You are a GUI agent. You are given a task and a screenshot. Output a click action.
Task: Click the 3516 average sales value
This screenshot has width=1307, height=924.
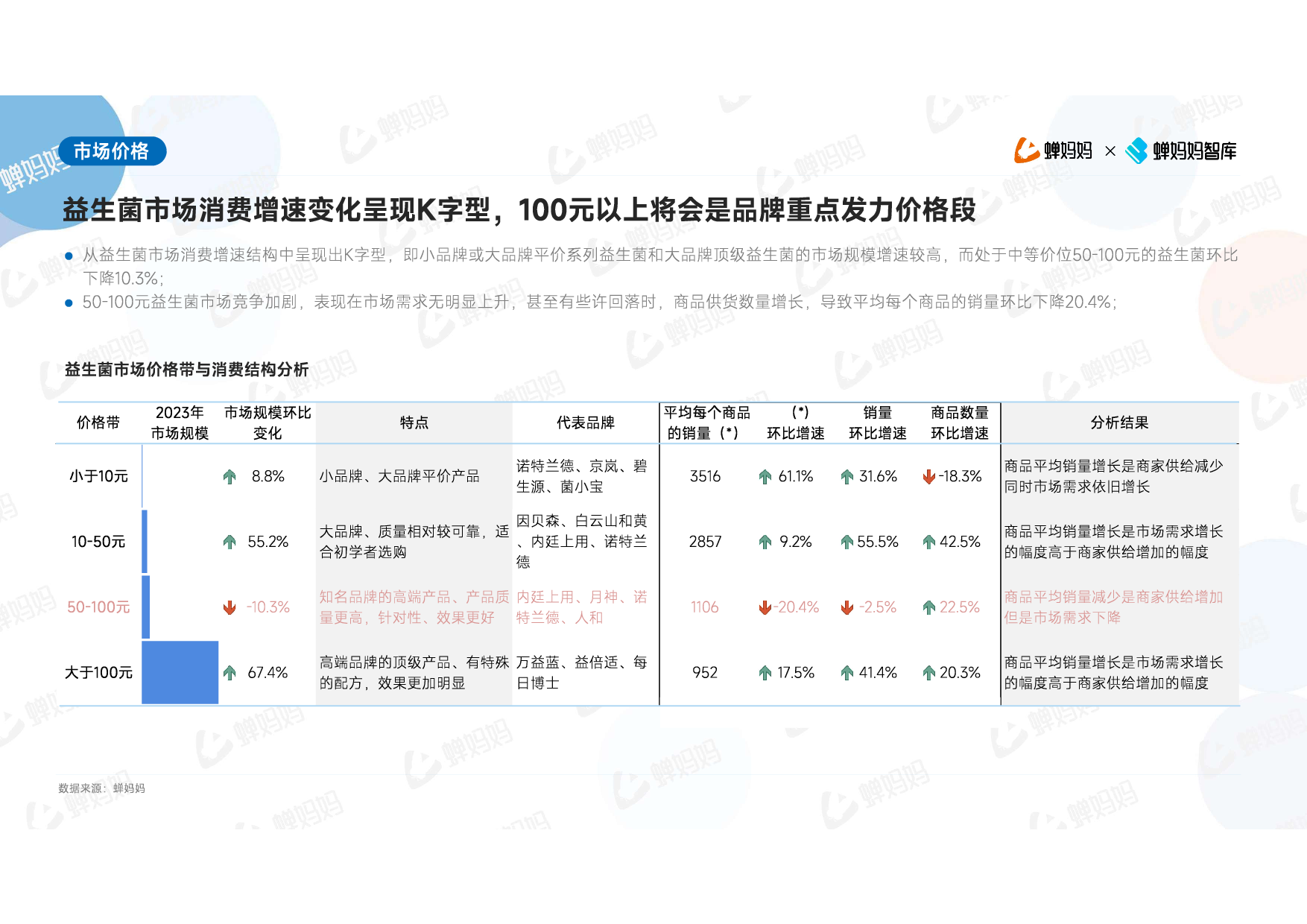[705, 476]
